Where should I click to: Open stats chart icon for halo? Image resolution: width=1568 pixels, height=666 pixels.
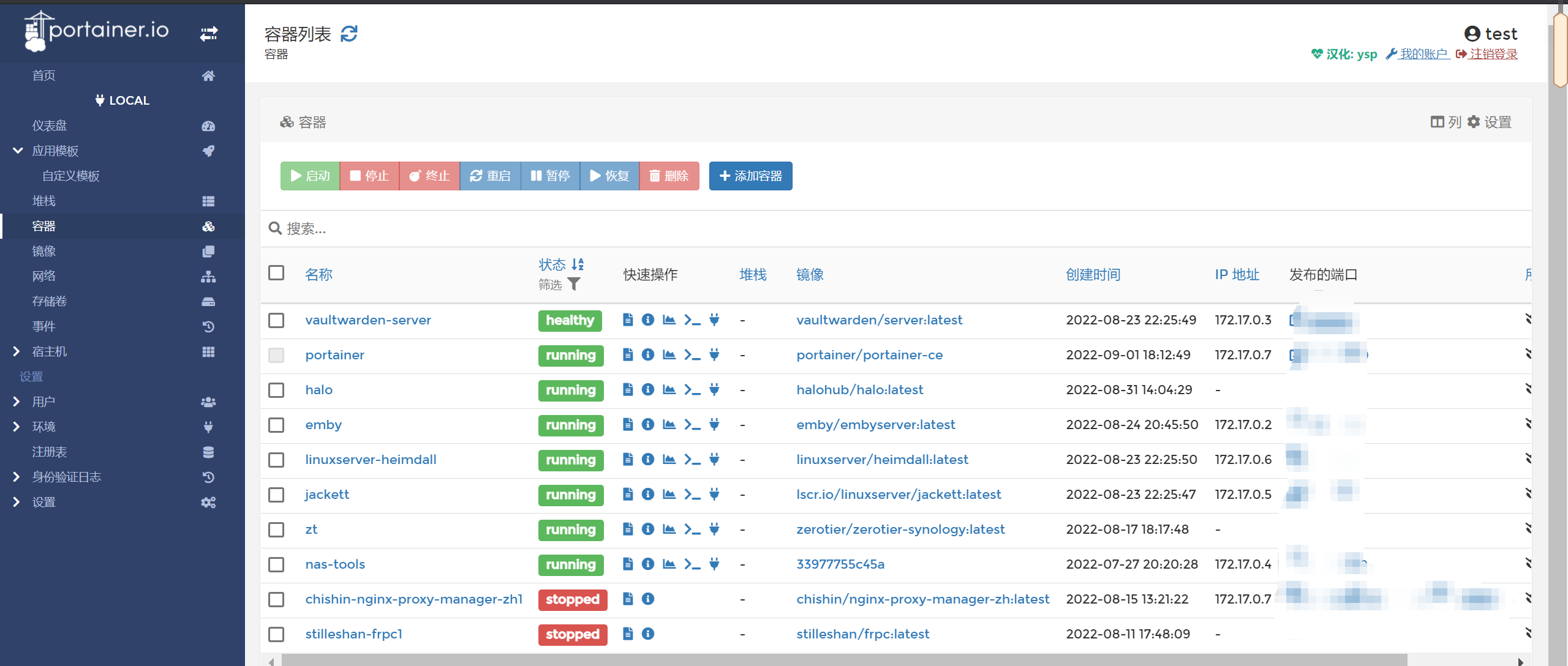click(x=669, y=389)
